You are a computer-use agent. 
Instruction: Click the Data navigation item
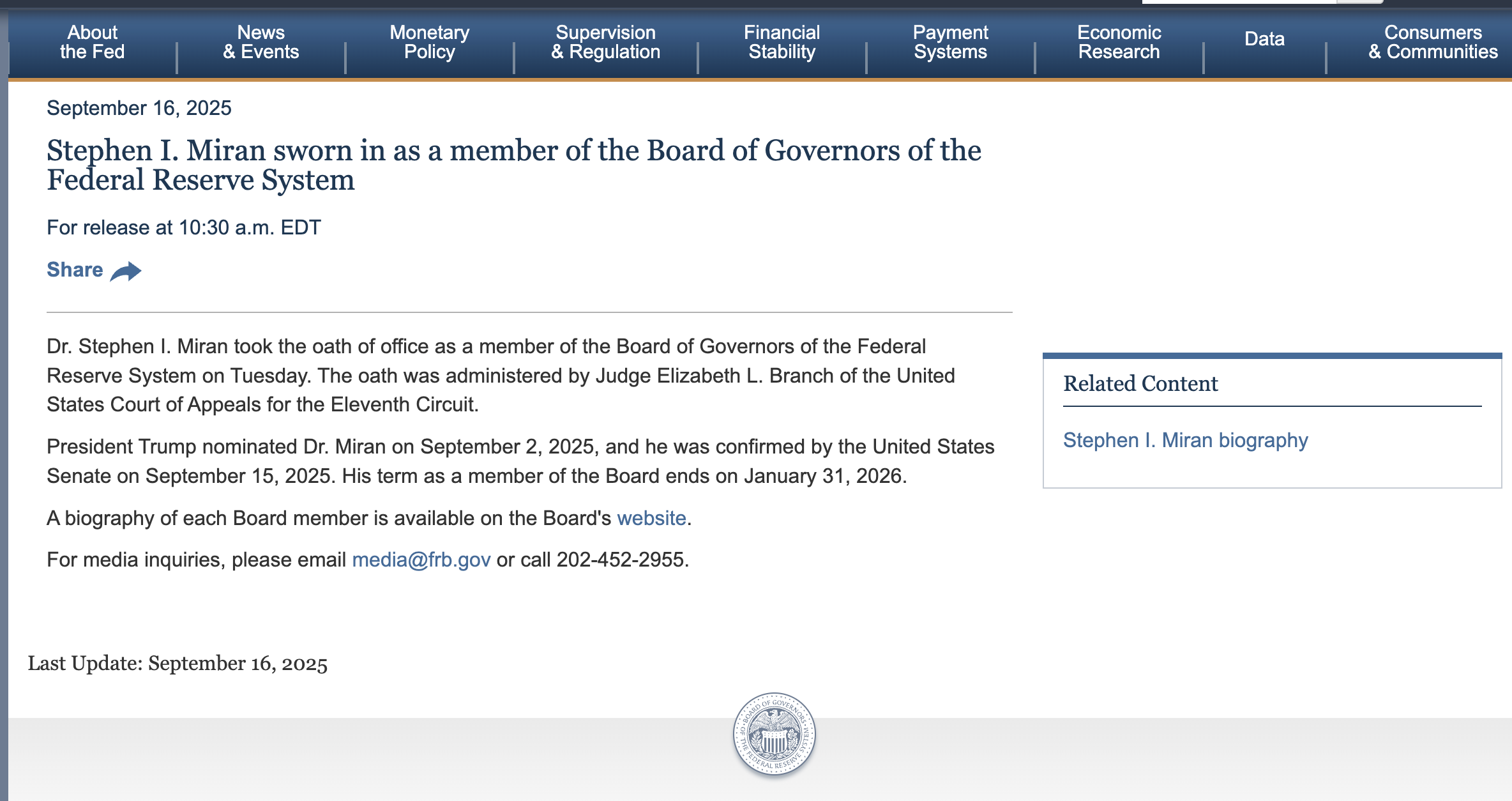1264,39
